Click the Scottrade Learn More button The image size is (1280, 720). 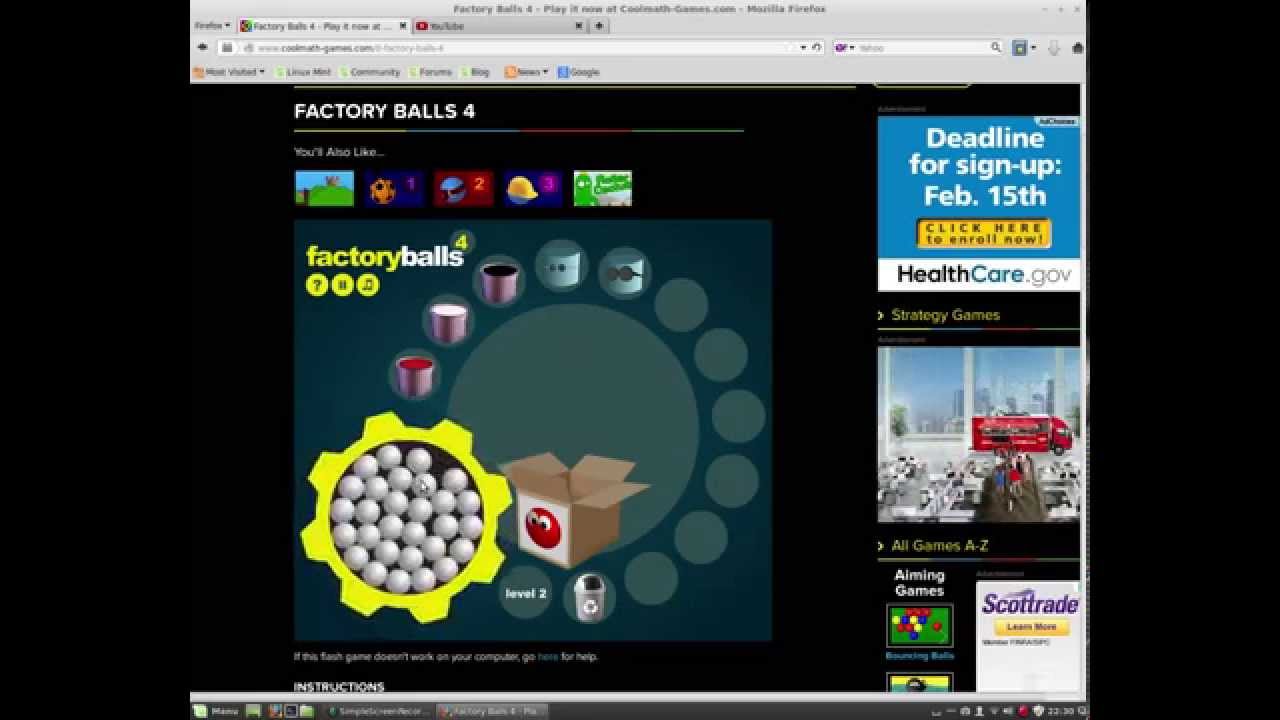coord(1031,627)
